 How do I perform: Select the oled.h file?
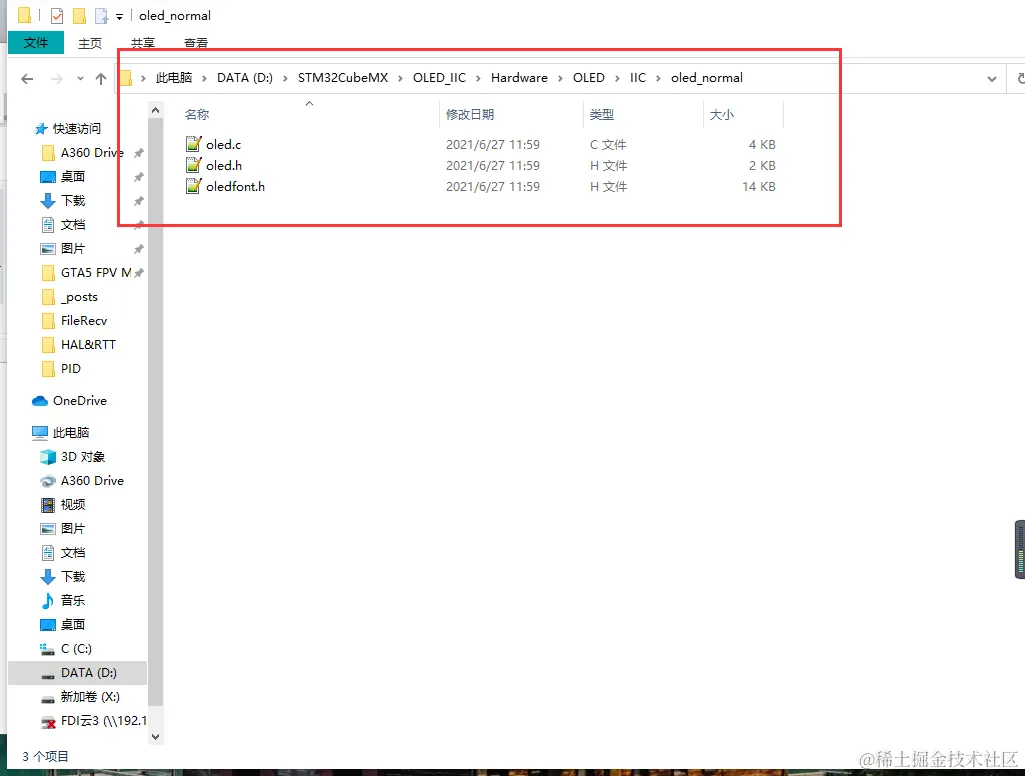(224, 165)
